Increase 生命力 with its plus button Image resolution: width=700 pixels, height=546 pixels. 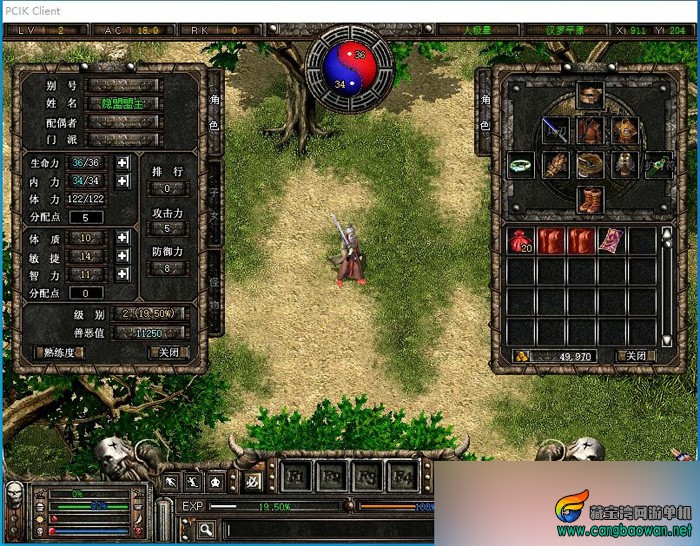tap(123, 163)
